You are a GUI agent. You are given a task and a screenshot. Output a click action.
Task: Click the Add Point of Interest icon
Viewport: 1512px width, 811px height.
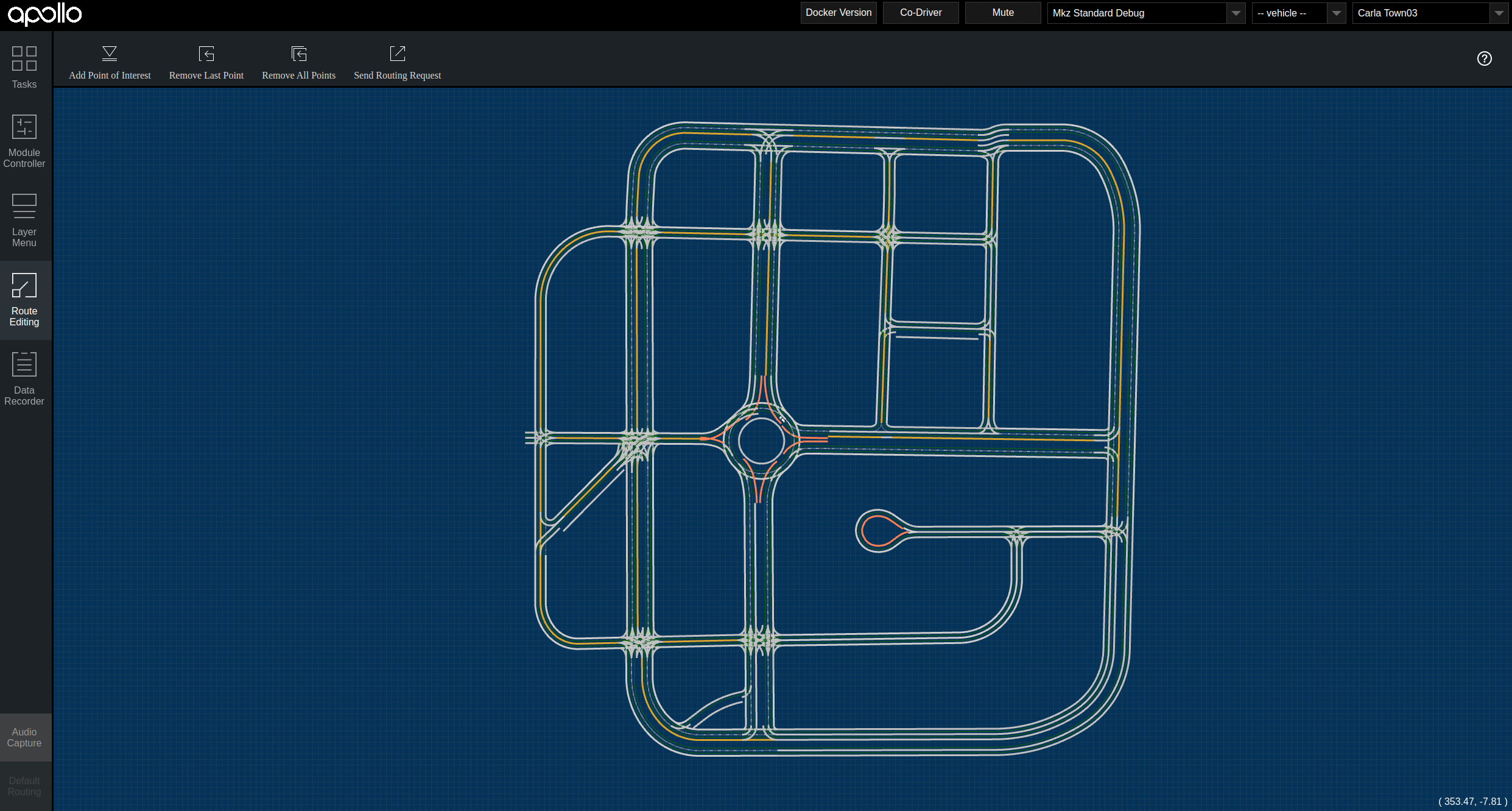110,54
